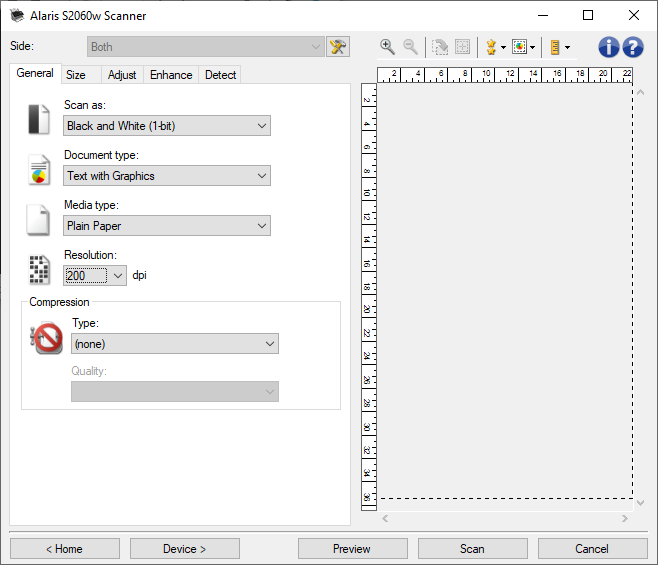Click the Alaris scanner title bar icon
Screen dimensions: 658x565
point(17,16)
